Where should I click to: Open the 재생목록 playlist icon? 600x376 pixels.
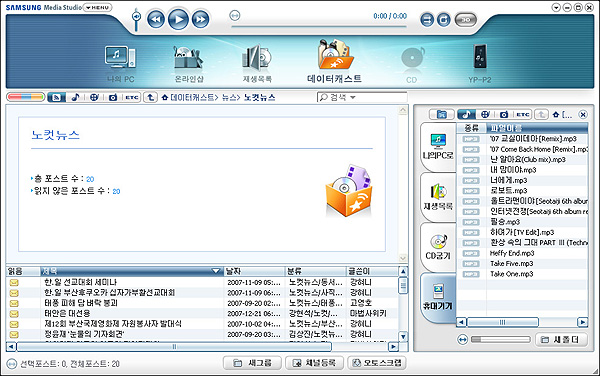click(257, 64)
